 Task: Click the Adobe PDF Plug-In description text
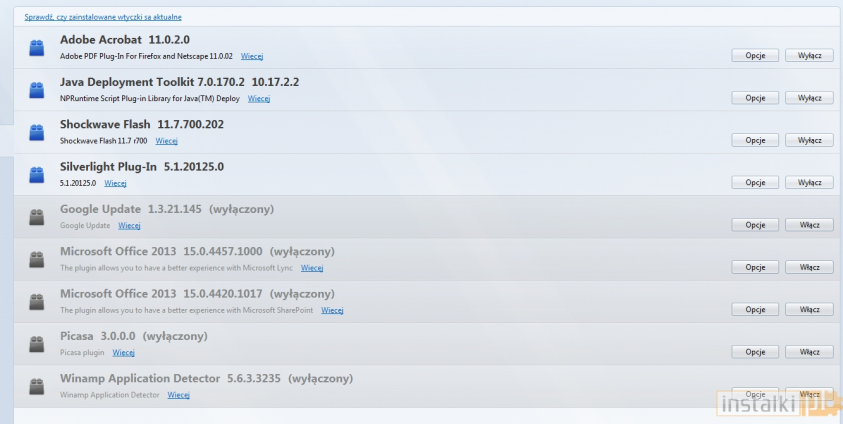[x=146, y=56]
